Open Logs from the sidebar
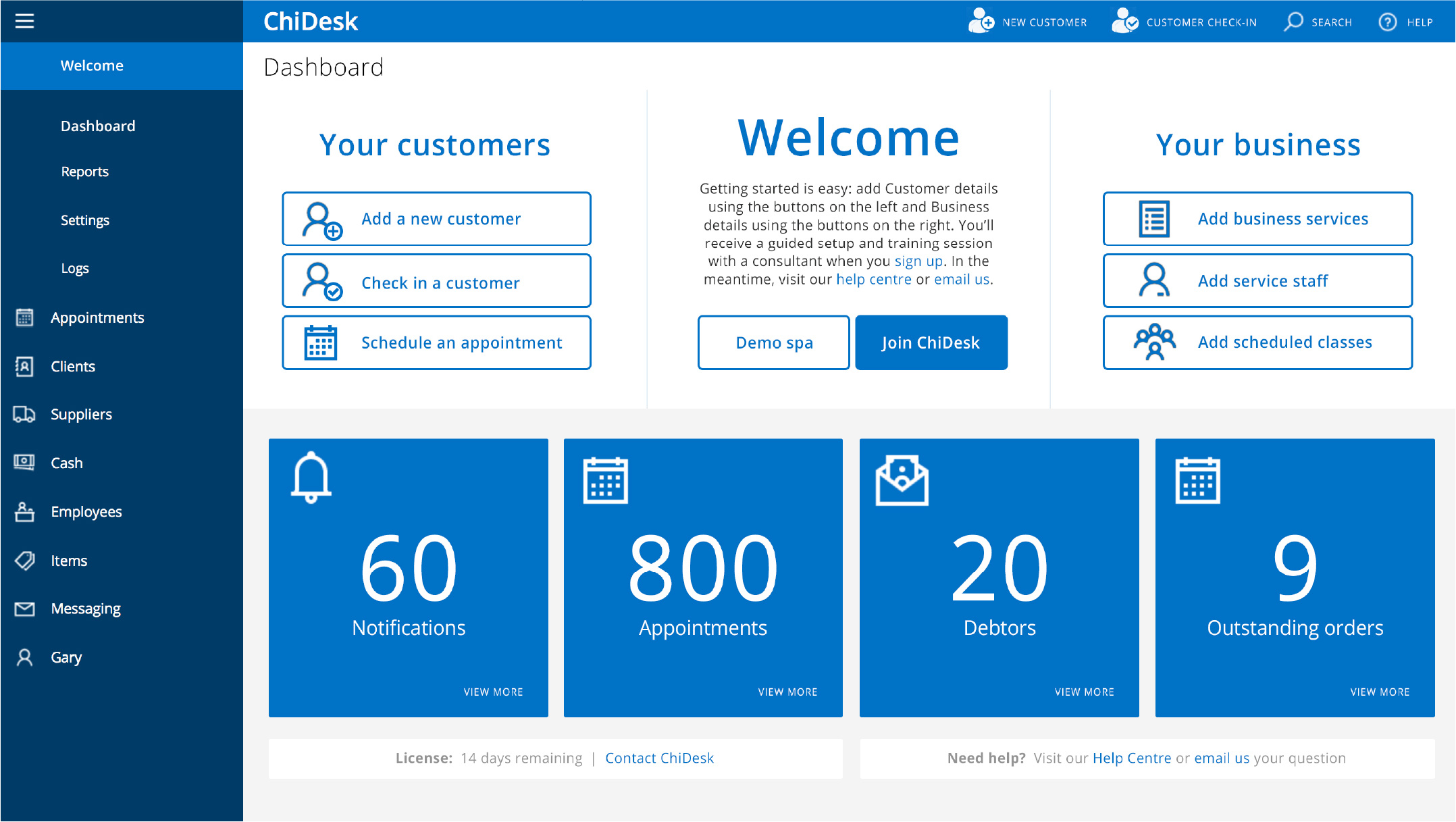This screenshot has width=1456, height=822. (x=75, y=268)
